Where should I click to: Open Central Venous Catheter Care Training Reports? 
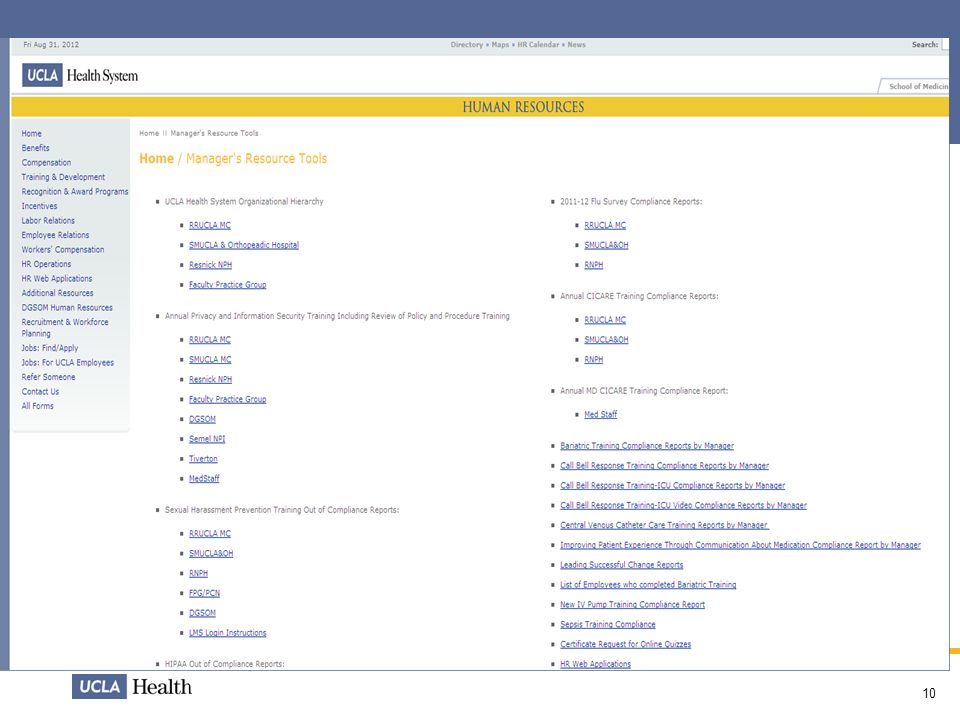pos(664,525)
